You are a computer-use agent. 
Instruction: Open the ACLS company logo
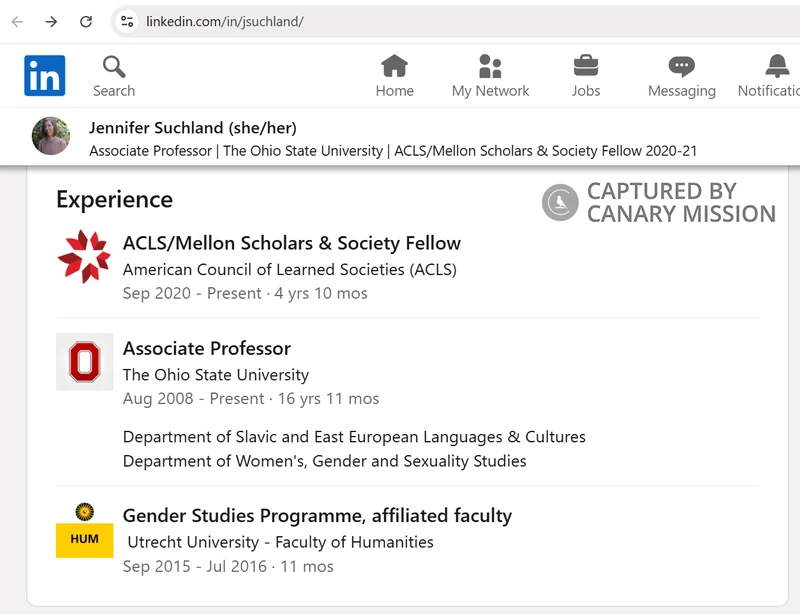pyautogui.click(x=84, y=257)
